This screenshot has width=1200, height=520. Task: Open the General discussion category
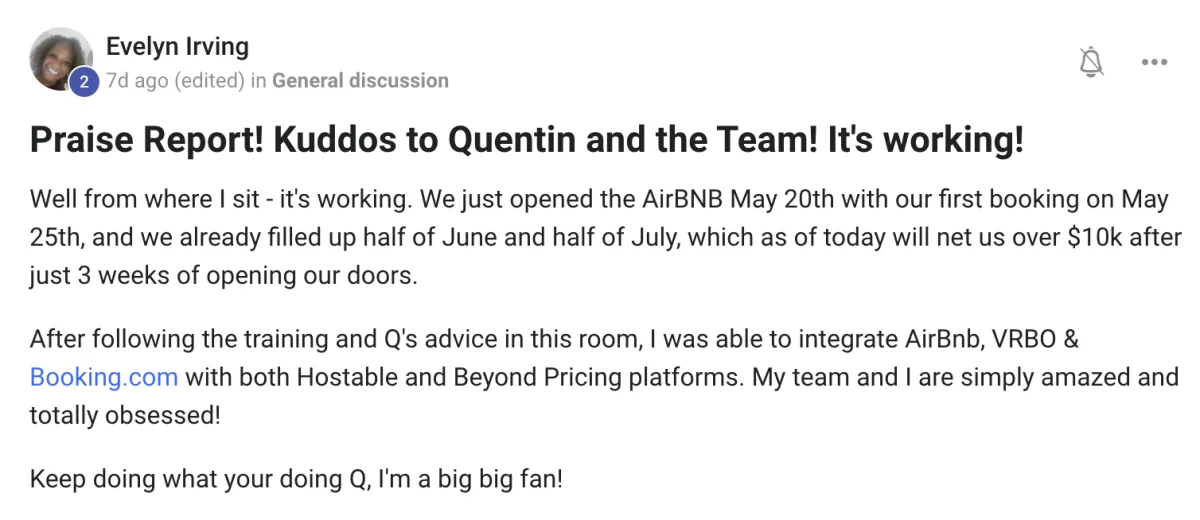click(x=360, y=80)
